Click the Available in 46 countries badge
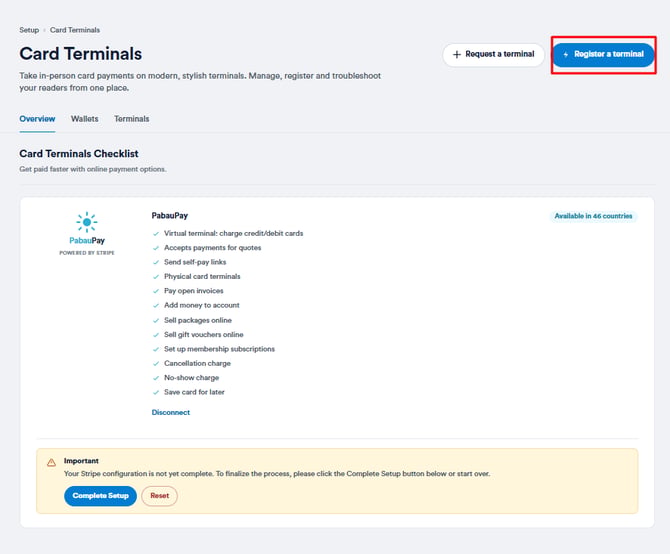670x554 pixels. (593, 216)
